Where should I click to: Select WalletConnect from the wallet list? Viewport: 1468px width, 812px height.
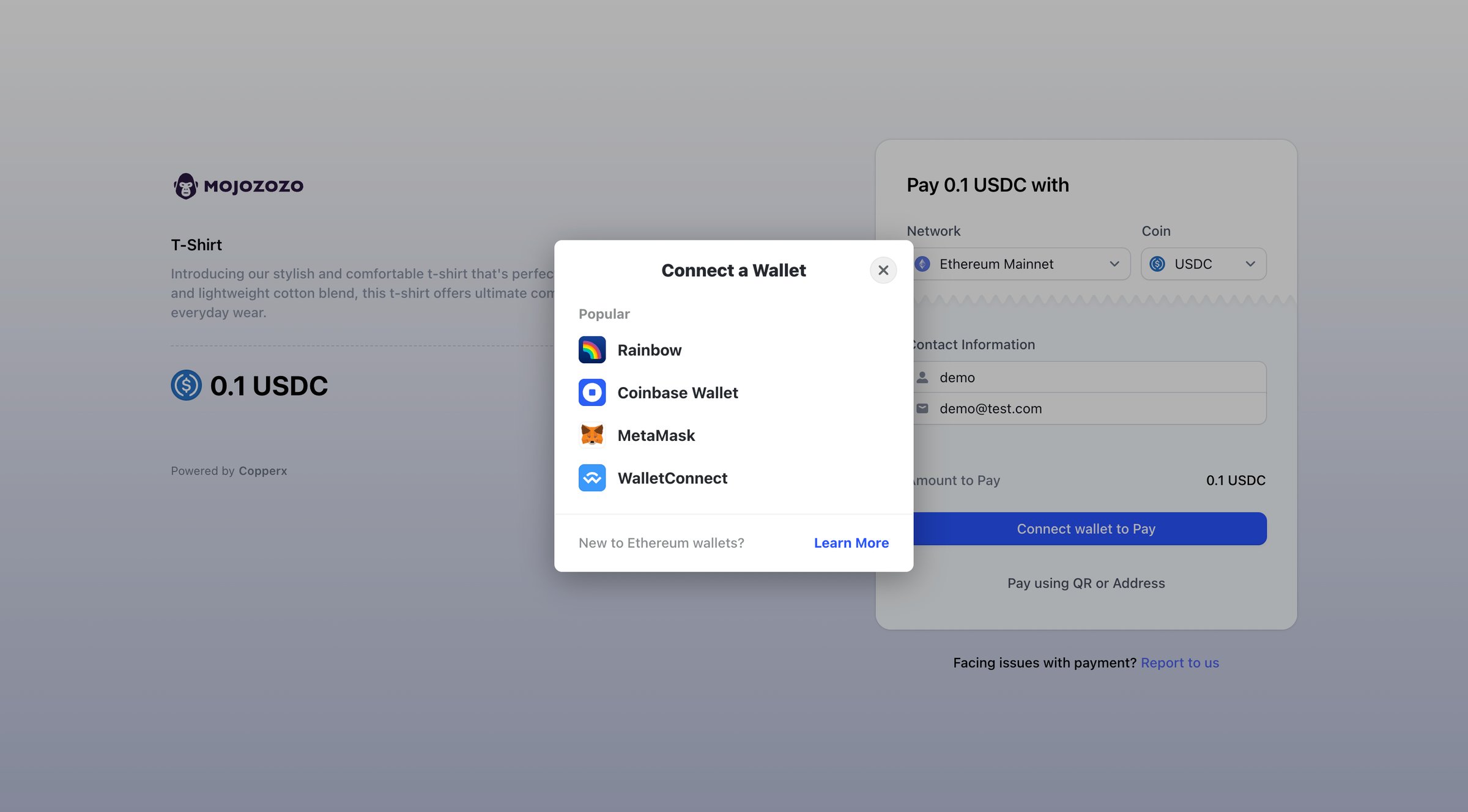coord(733,478)
